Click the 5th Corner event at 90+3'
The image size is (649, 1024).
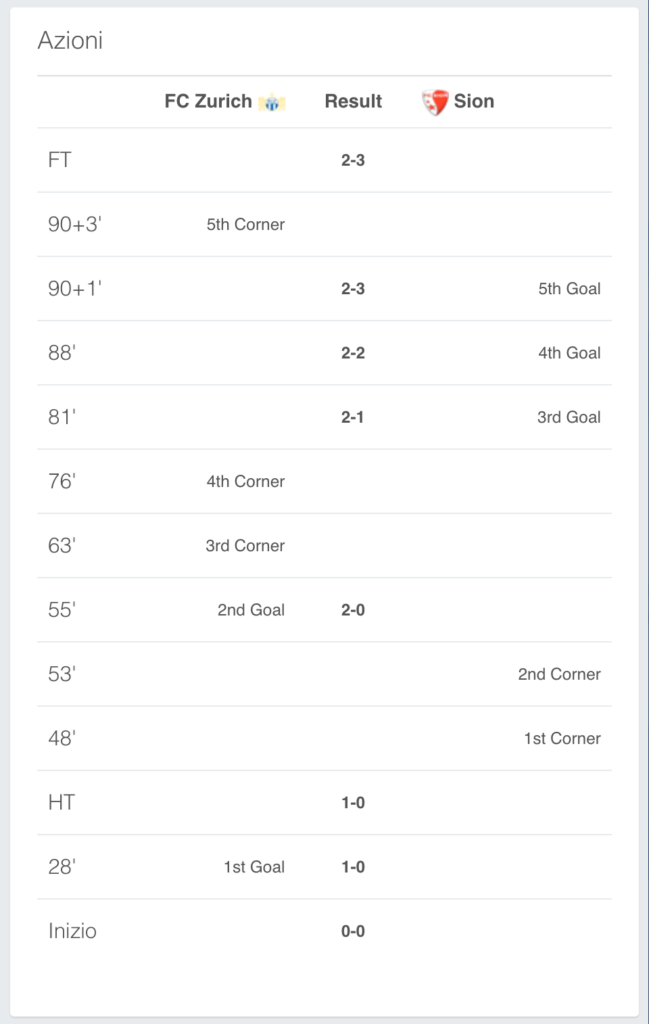(245, 225)
